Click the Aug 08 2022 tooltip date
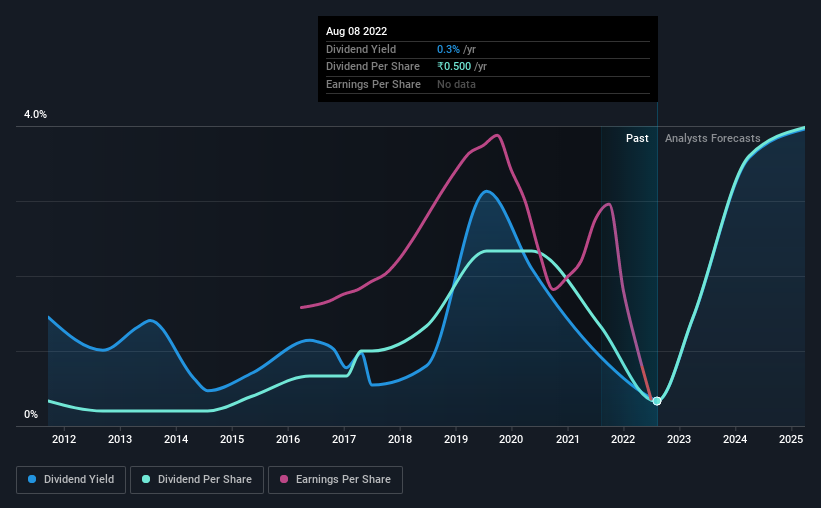Viewport: 821px width, 508px height. (x=357, y=31)
